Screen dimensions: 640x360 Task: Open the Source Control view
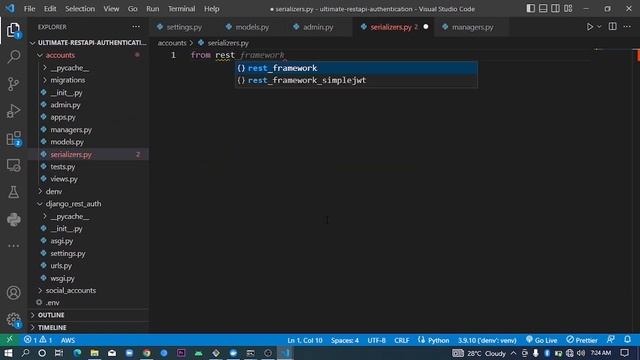coord(13,84)
